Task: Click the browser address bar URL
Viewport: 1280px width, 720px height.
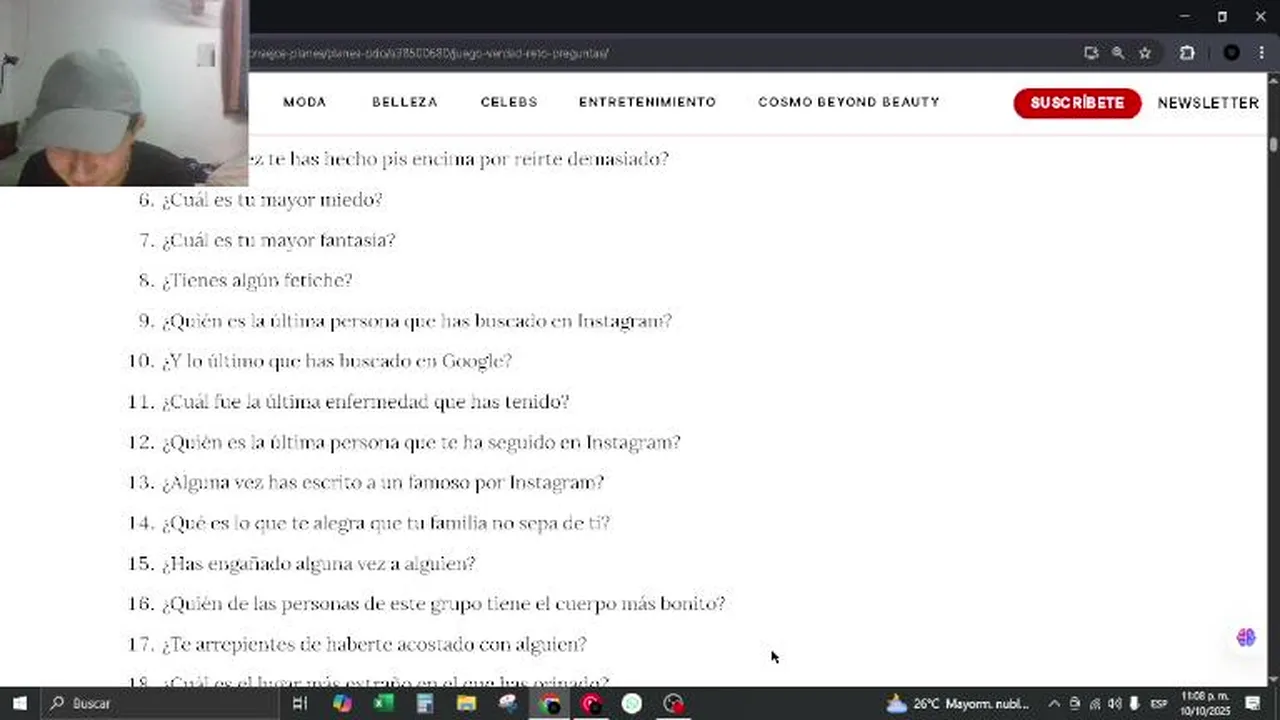Action: point(430,53)
